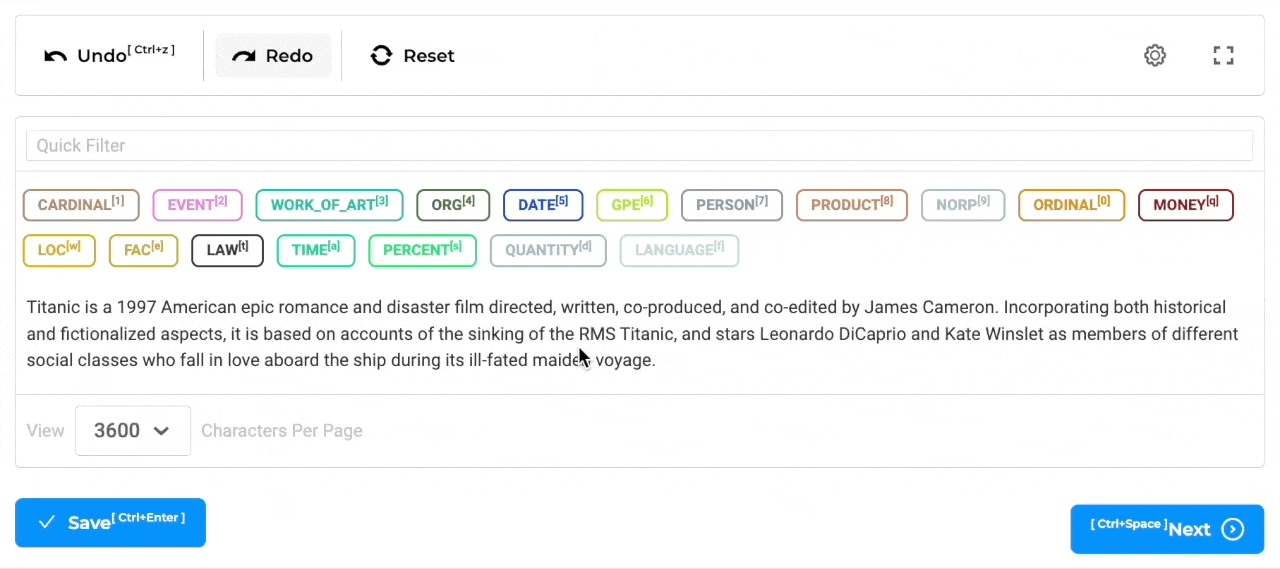Image resolution: width=1280 pixels, height=569 pixels.
Task: Choose the ORDINAL label tag
Action: tap(1071, 205)
